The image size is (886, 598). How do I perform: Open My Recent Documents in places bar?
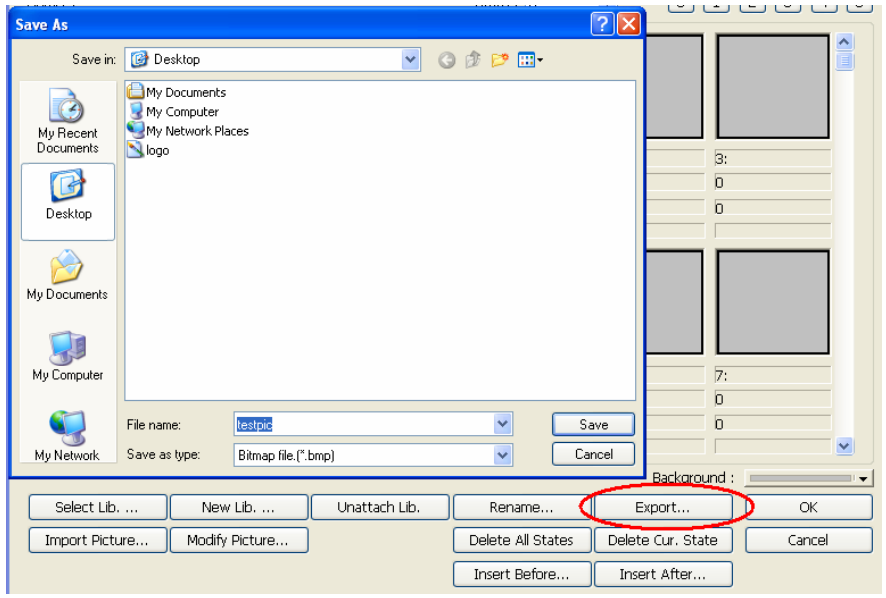(68, 122)
